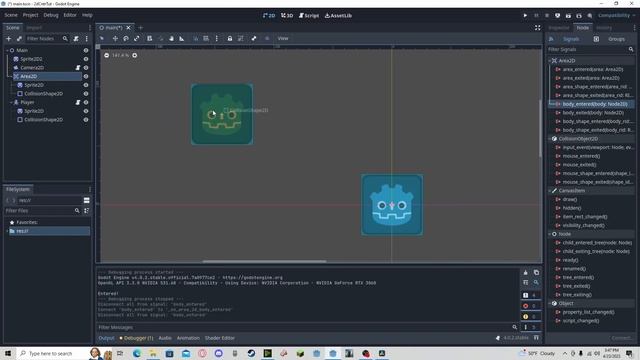The height and width of the screenshot is (360, 640).
Task: Run the current scene
Action: (x=568, y=16)
